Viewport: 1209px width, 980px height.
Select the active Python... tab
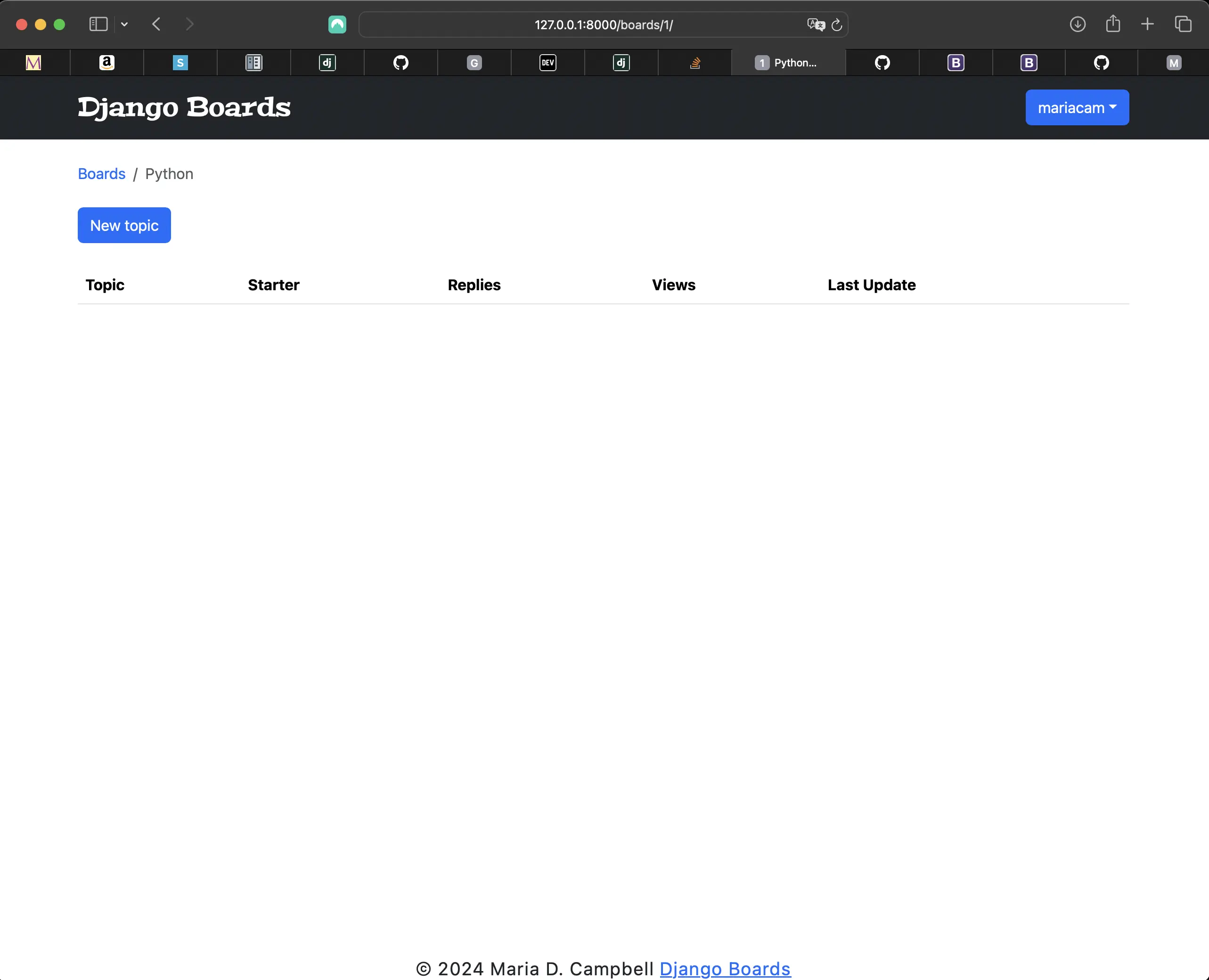tap(788, 63)
